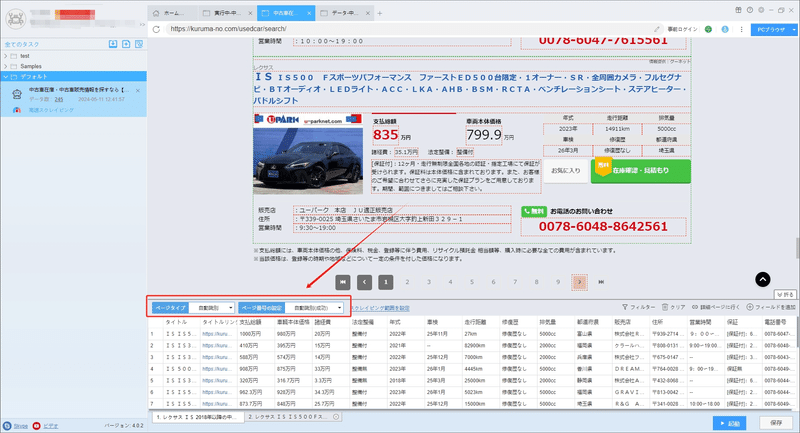Click the crab robot app logo
Screen dimensions: 800x433
click(15, 19)
